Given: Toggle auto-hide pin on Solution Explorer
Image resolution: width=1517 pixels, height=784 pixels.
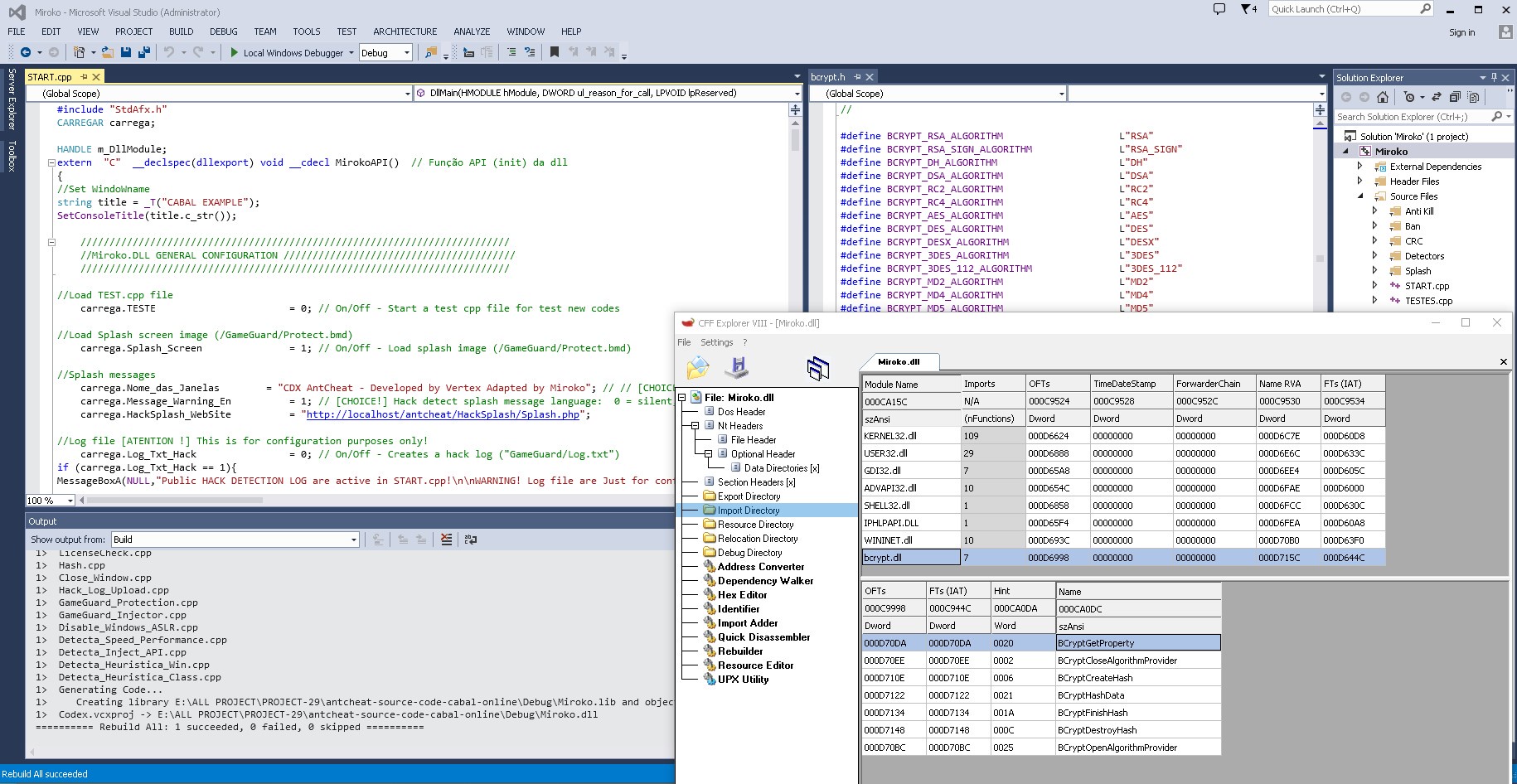Looking at the screenshot, I should 1495,77.
